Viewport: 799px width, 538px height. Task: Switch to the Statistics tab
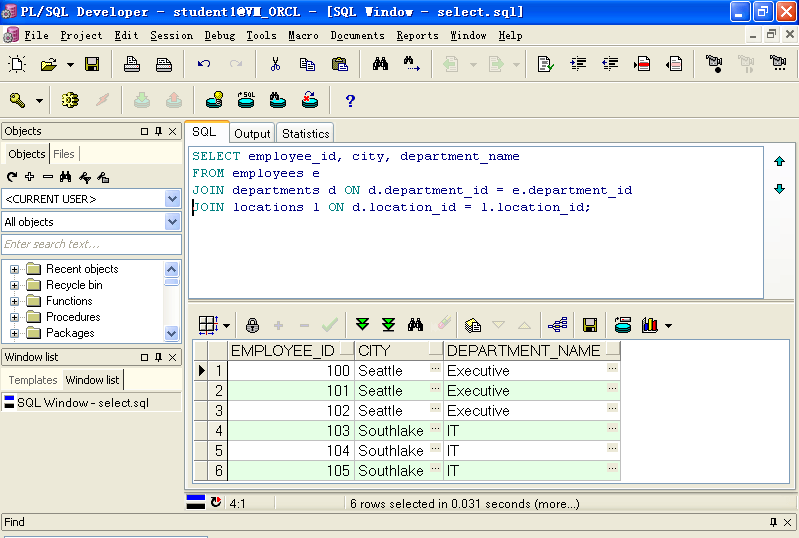click(x=305, y=133)
